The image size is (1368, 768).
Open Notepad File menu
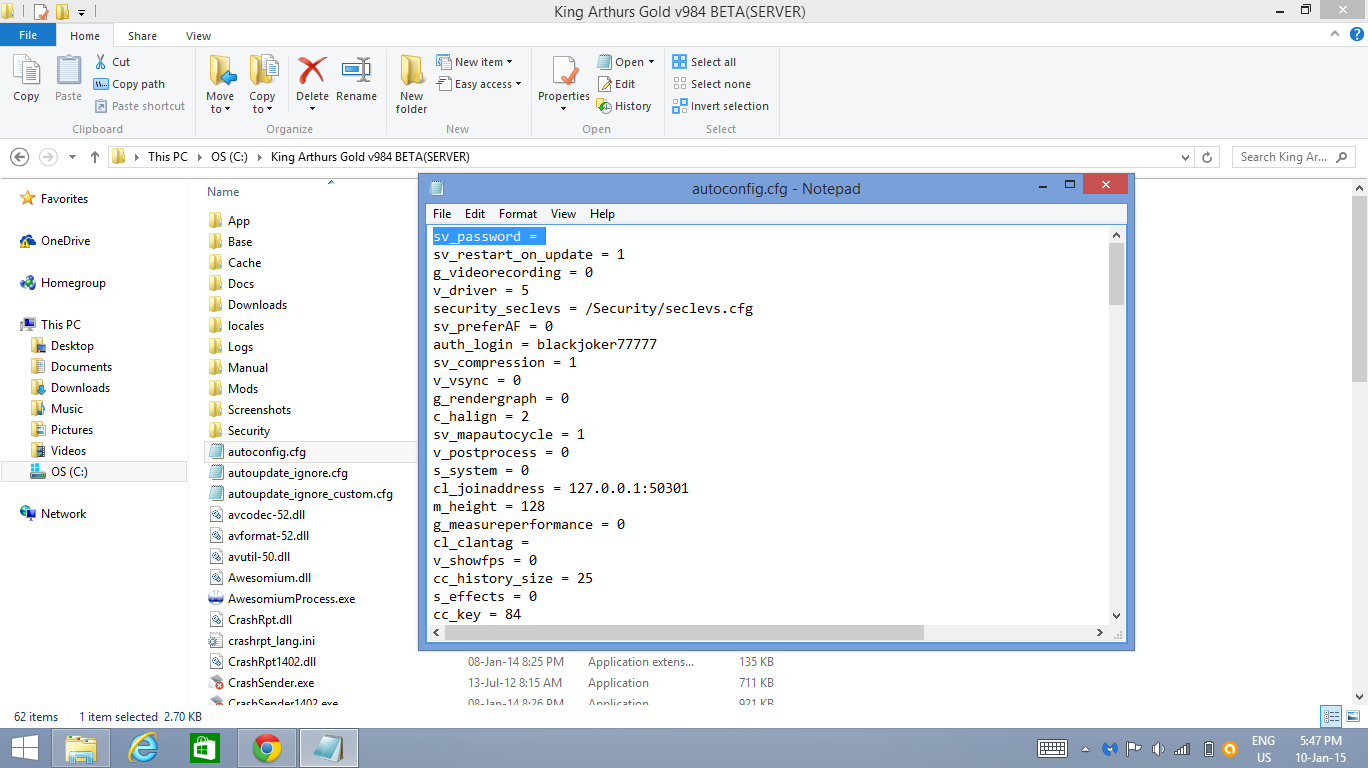pos(442,214)
